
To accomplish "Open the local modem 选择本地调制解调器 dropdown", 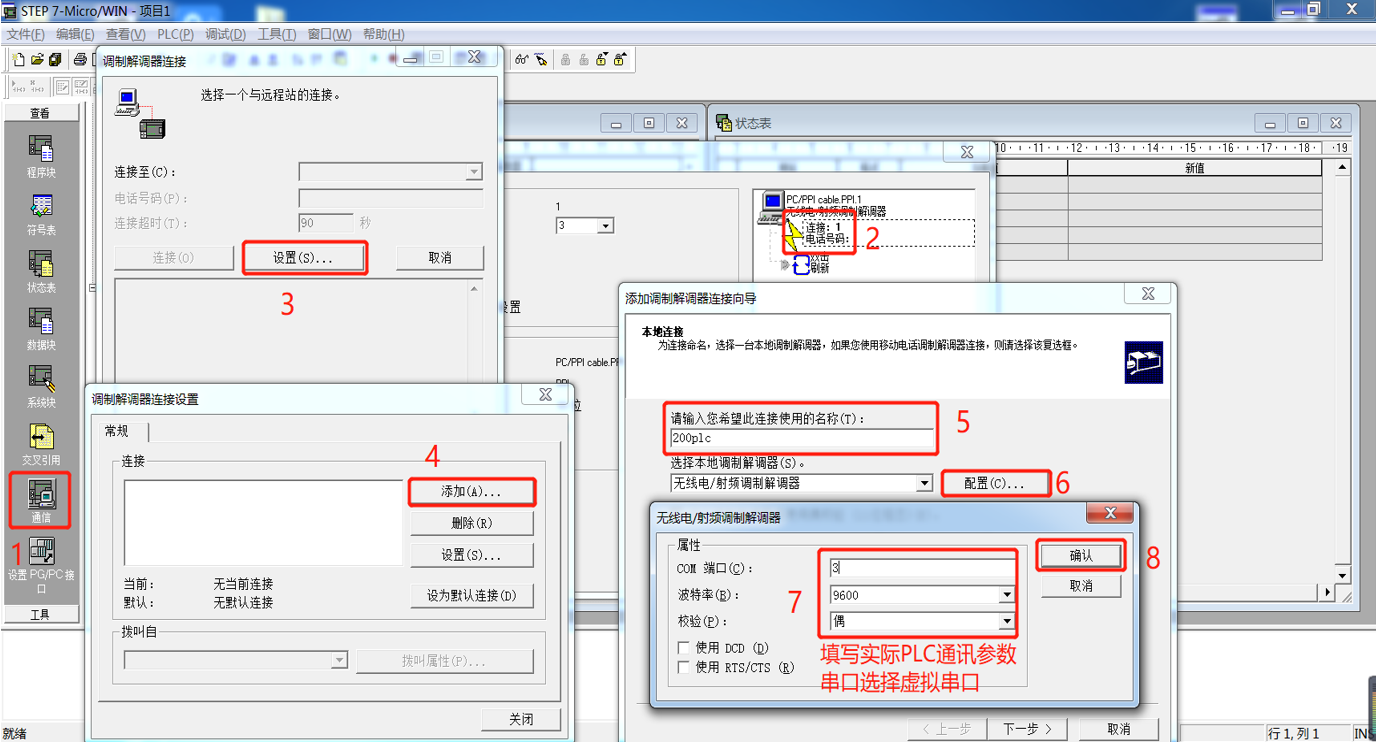I will click(925, 483).
